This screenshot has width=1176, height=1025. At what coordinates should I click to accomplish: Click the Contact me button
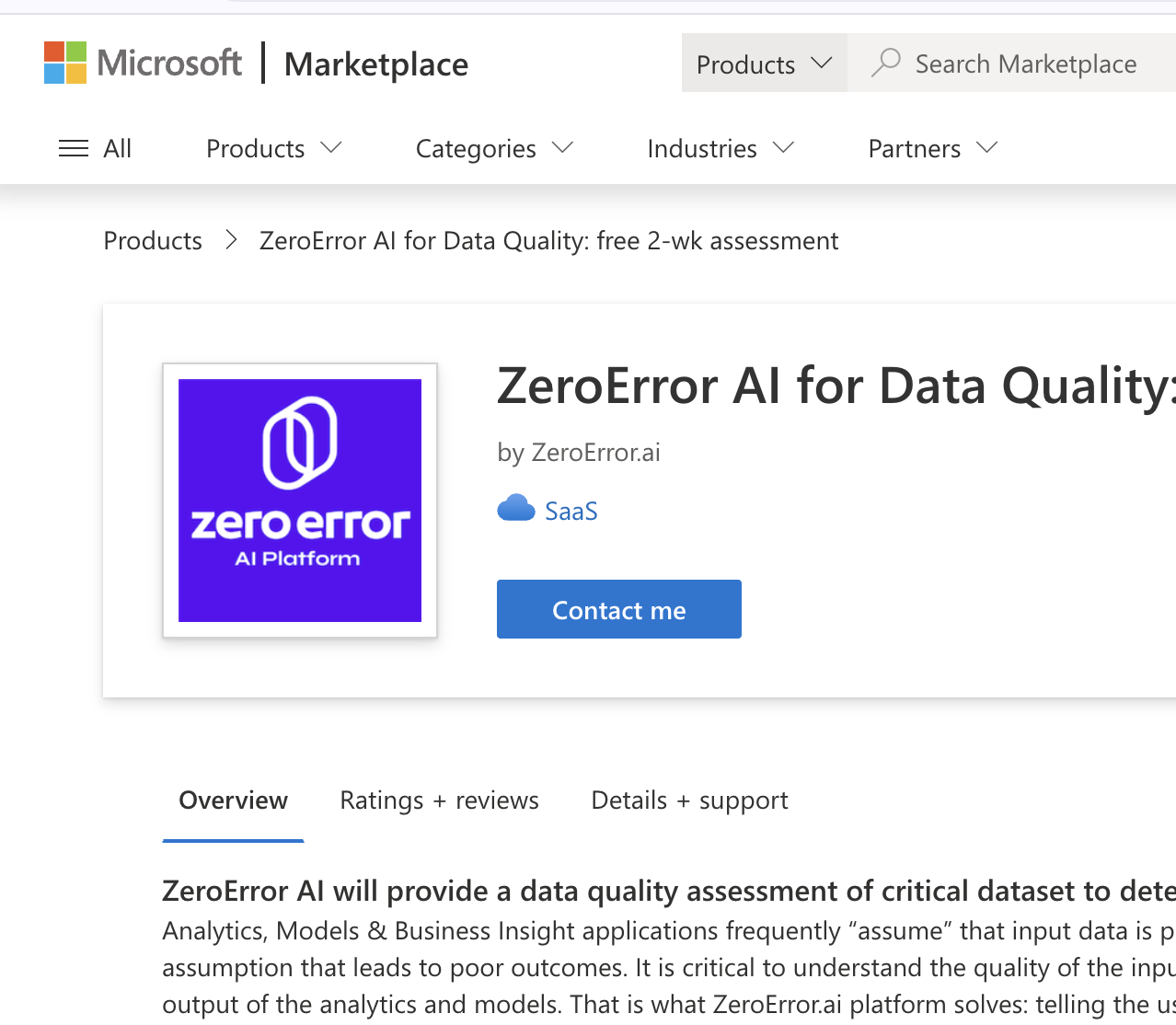(x=618, y=609)
